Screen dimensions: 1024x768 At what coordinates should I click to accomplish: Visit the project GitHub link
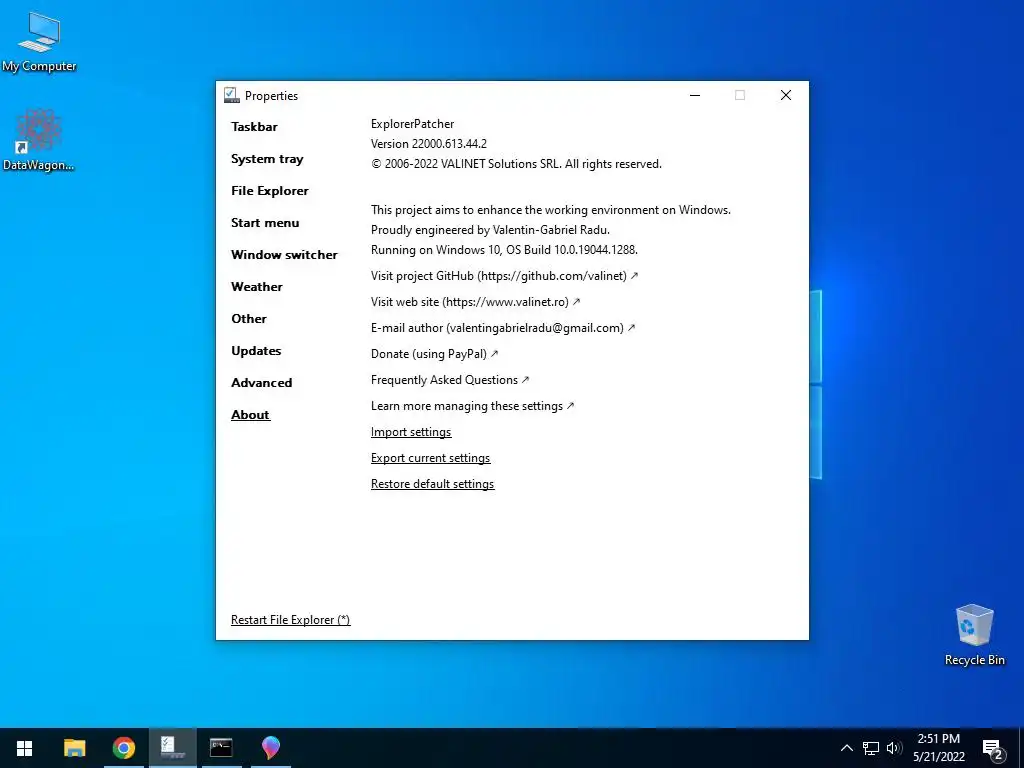coord(504,276)
